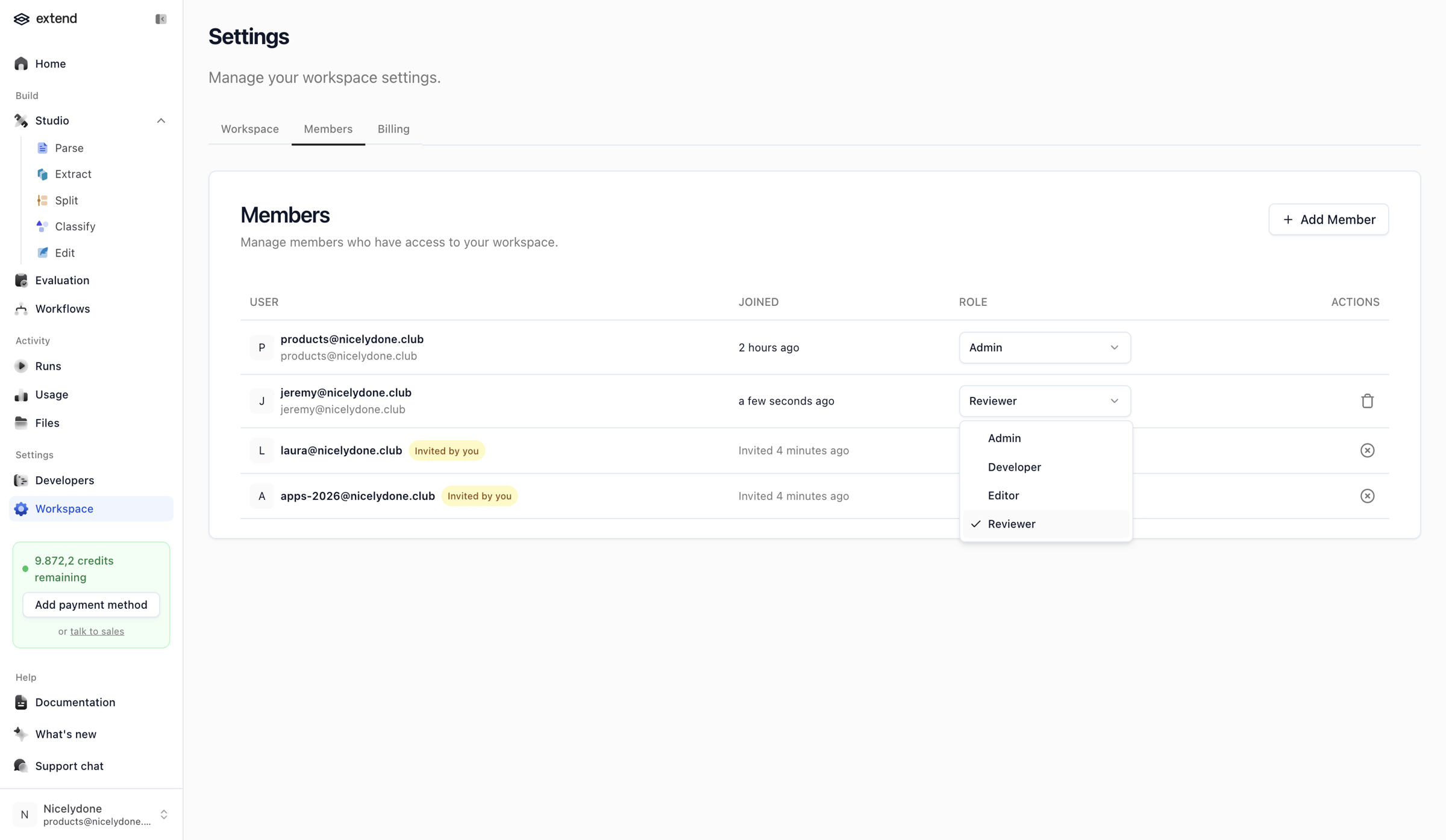Collapse the Studio section chevron
The image size is (1446, 840).
[161, 121]
